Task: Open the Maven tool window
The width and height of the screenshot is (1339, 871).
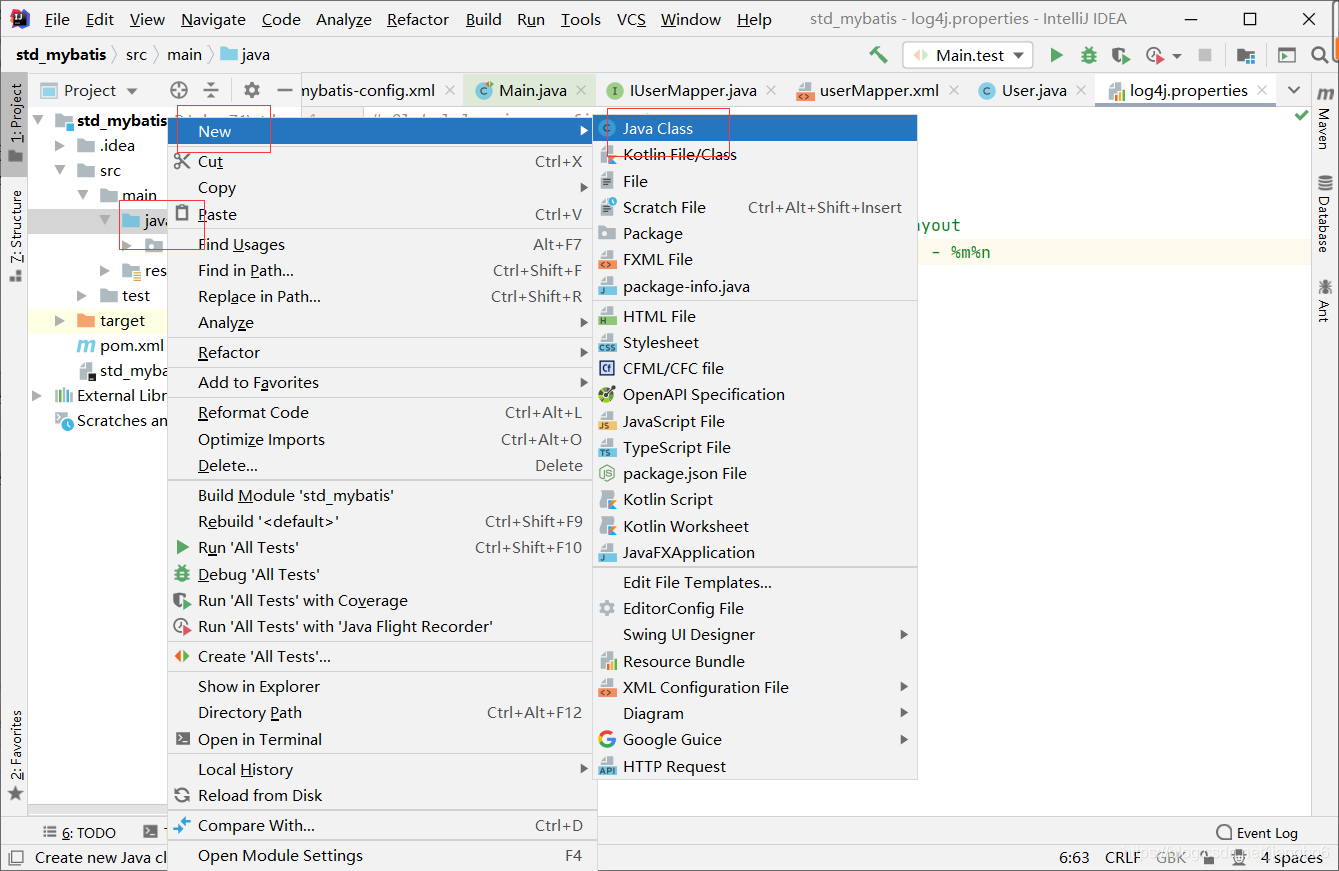Action: point(1324,118)
